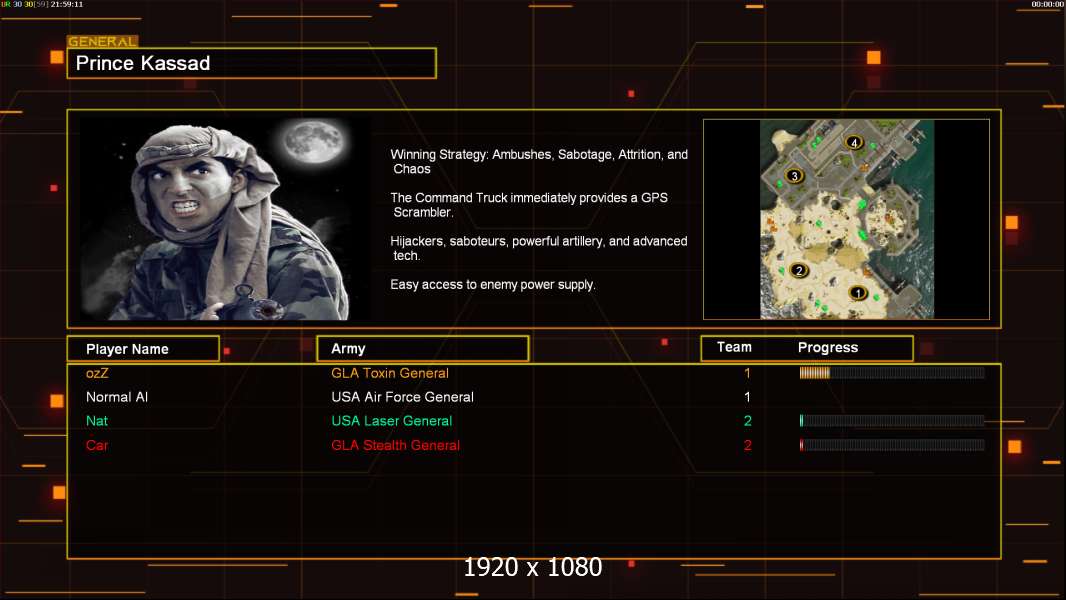
Task: Click the Prince Kassad general name field
Action: [x=252, y=63]
